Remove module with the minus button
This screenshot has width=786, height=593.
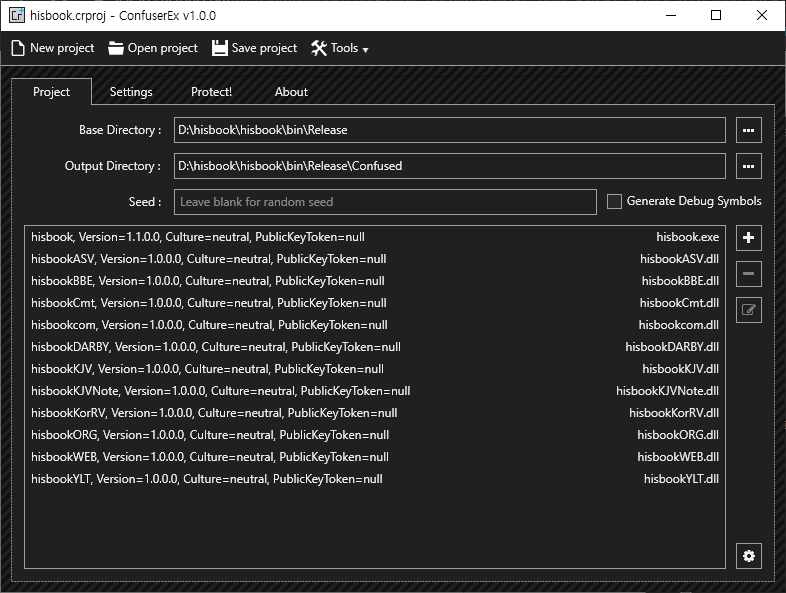pos(748,274)
